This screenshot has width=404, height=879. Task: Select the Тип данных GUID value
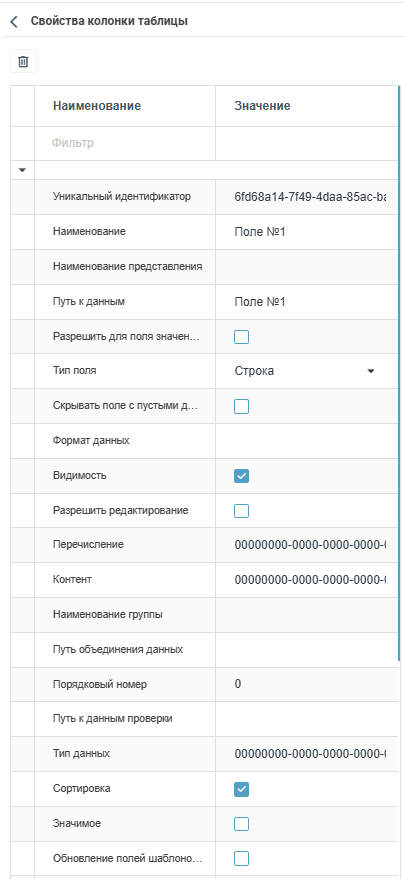click(307, 754)
